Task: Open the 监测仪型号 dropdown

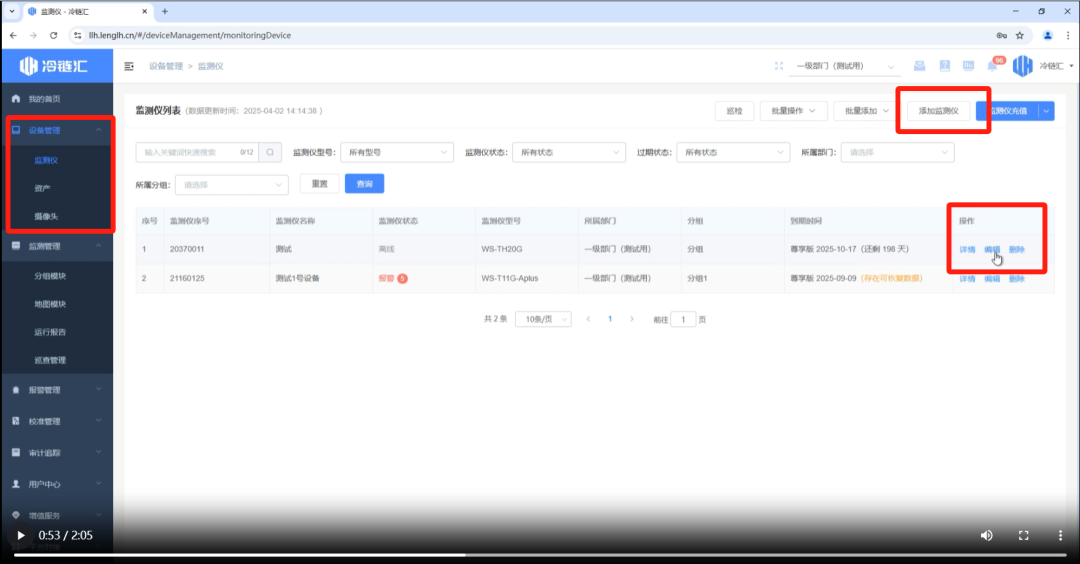Action: click(397, 152)
